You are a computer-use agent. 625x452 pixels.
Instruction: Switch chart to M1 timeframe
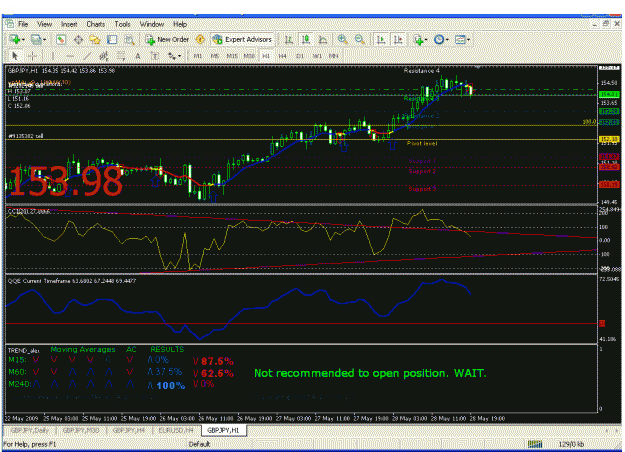click(x=198, y=56)
